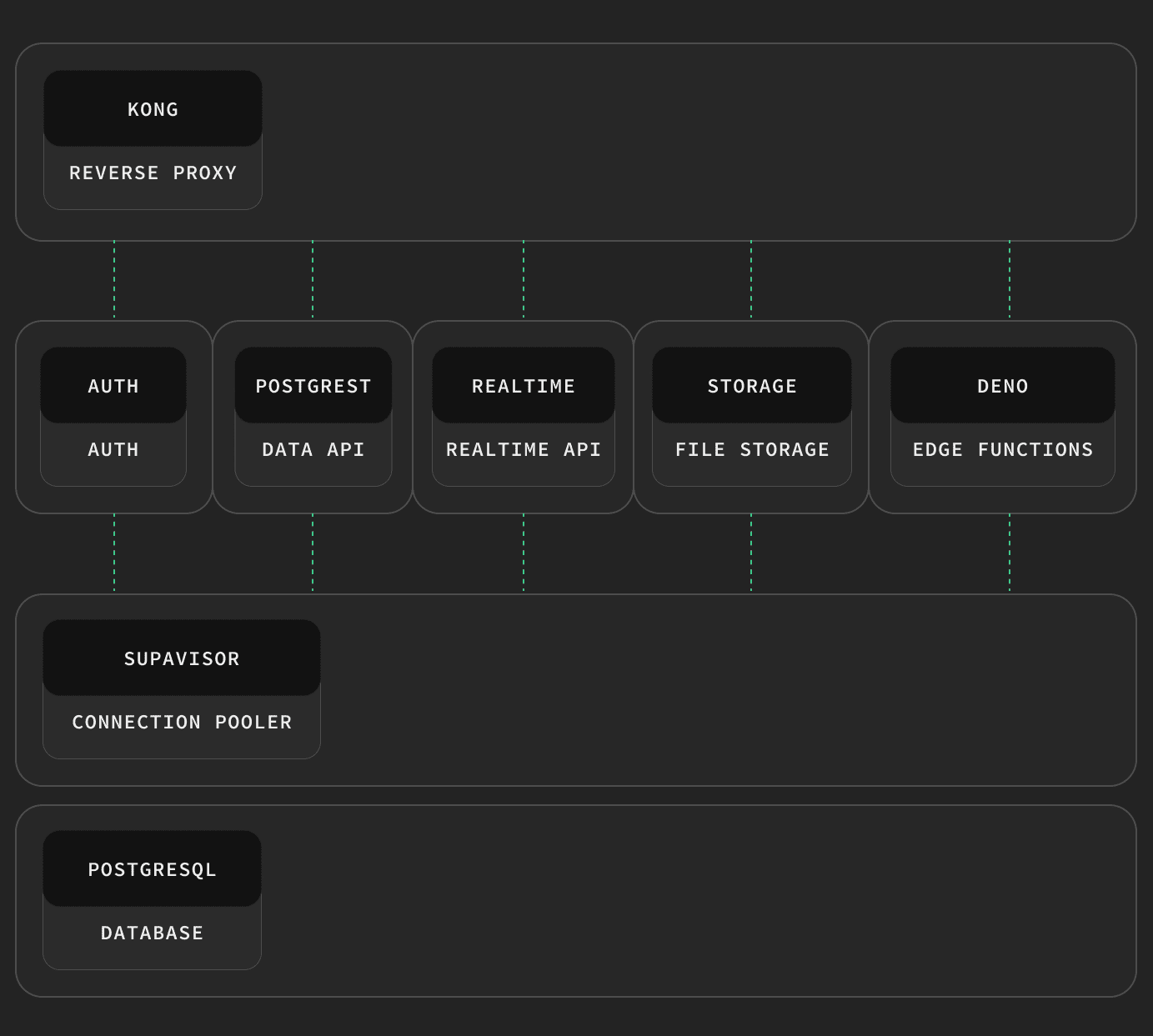Image resolution: width=1153 pixels, height=1036 pixels.
Task: Click the KONG label box
Action: [153, 108]
